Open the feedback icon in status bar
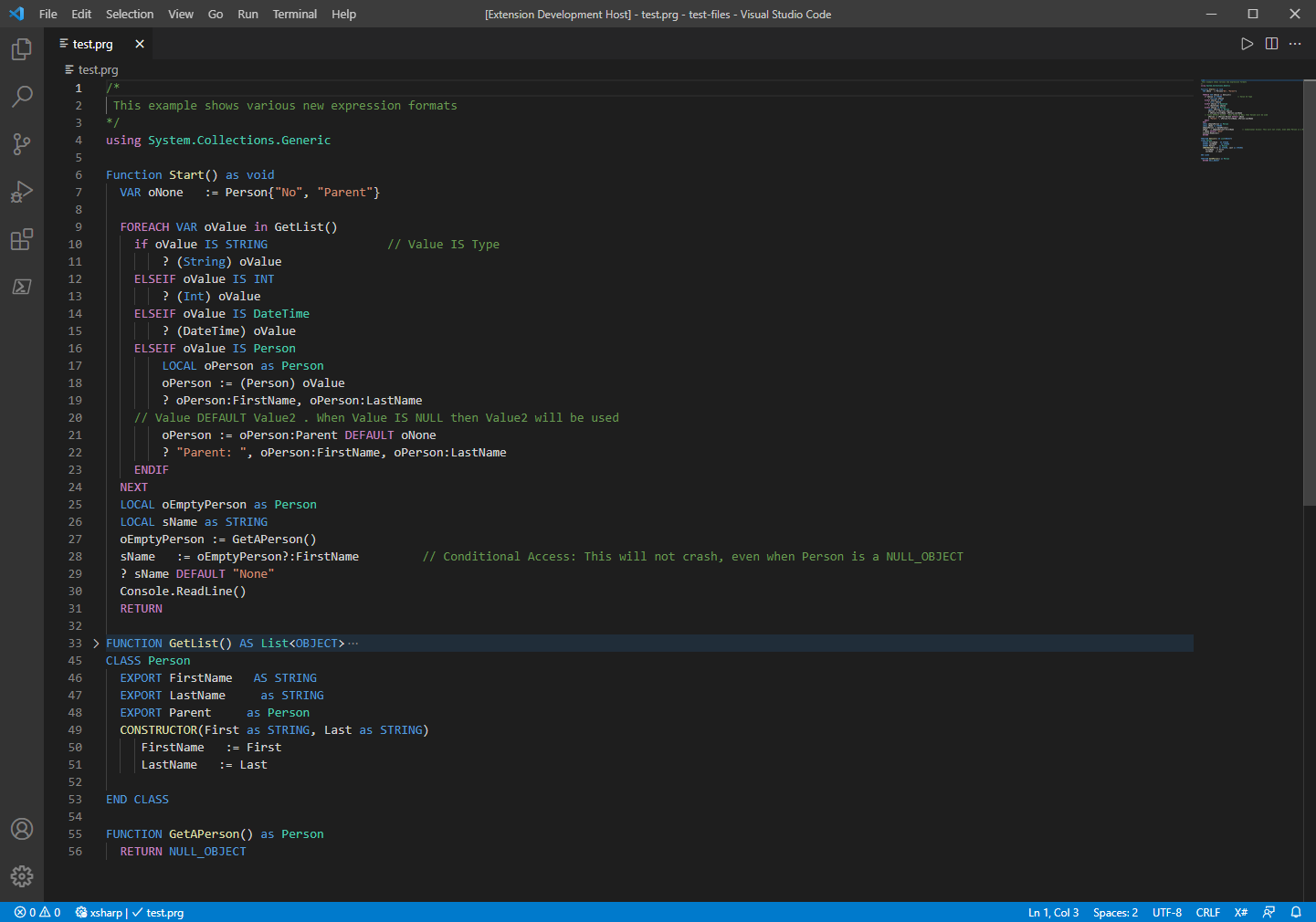1316x922 pixels. coord(1269,912)
